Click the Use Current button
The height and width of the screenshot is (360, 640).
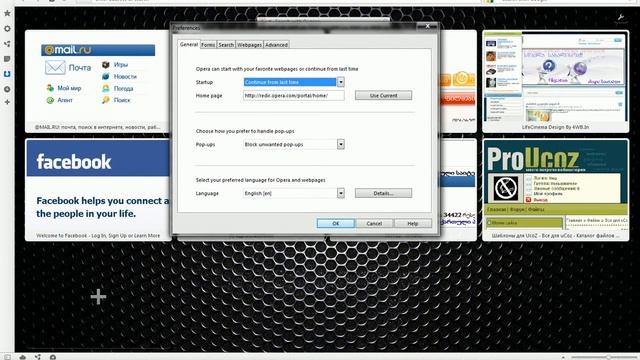point(383,96)
